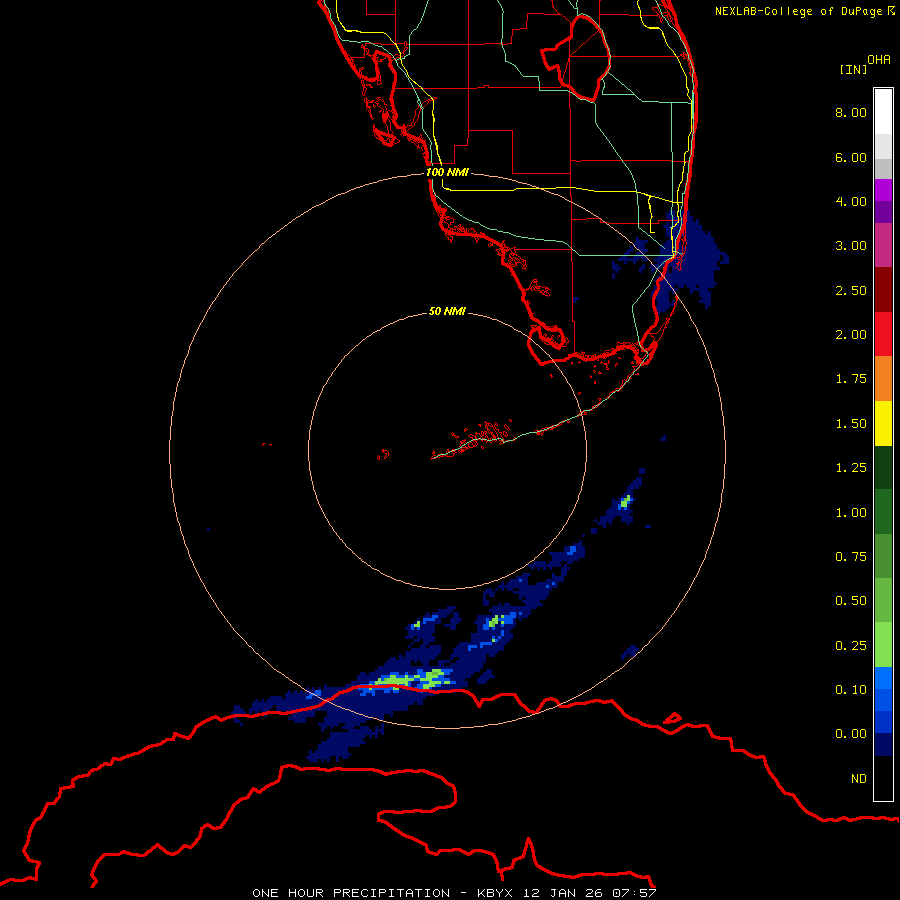Pick the dark red swatch beside 2.50

883,290
